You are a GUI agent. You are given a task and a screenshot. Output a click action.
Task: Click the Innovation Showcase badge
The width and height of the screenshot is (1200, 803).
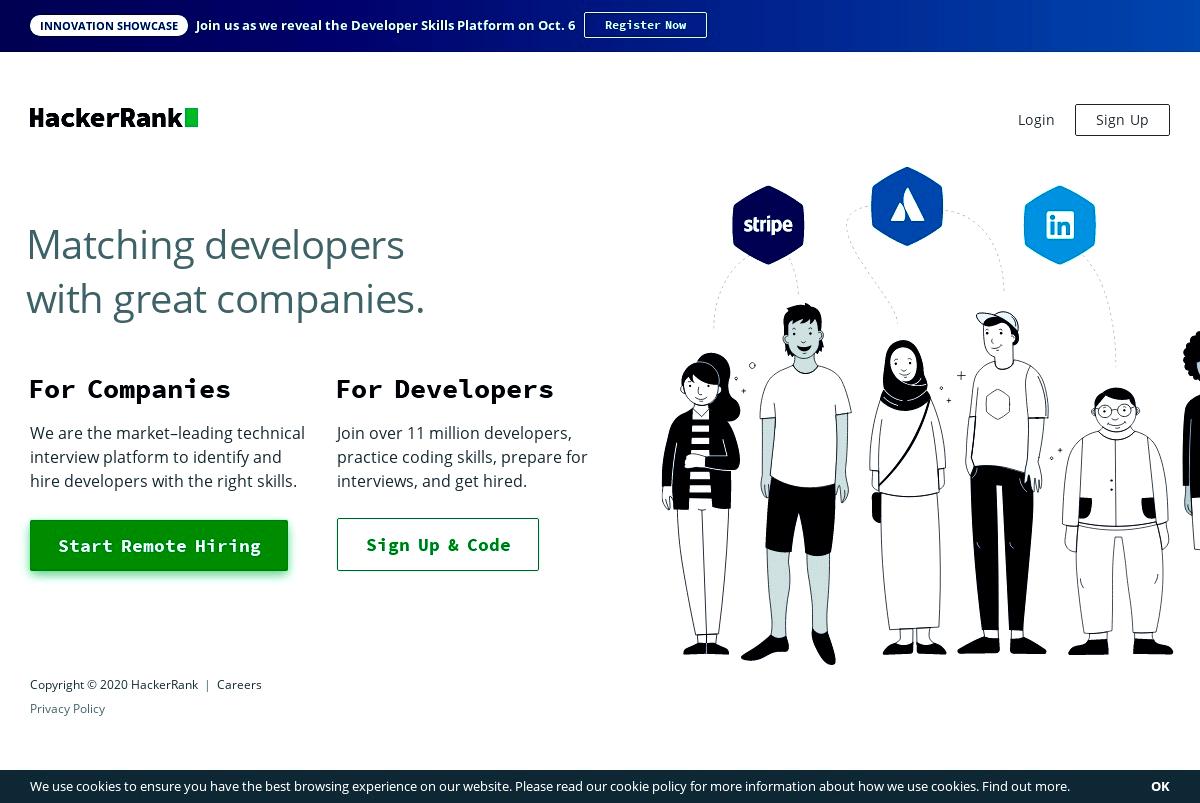pyautogui.click(x=109, y=26)
